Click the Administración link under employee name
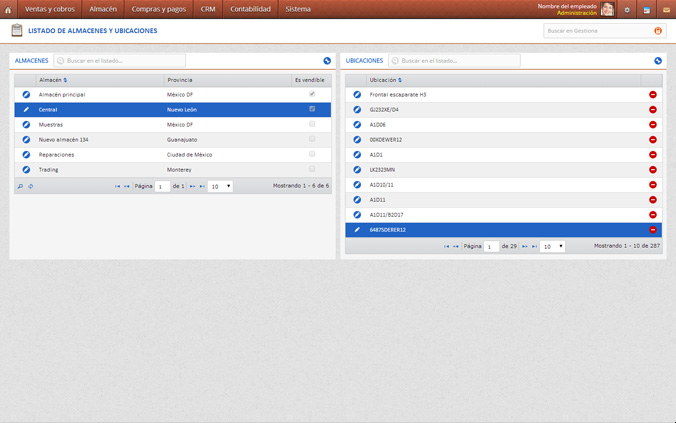Screen dimensions: 676x423 (576, 13)
